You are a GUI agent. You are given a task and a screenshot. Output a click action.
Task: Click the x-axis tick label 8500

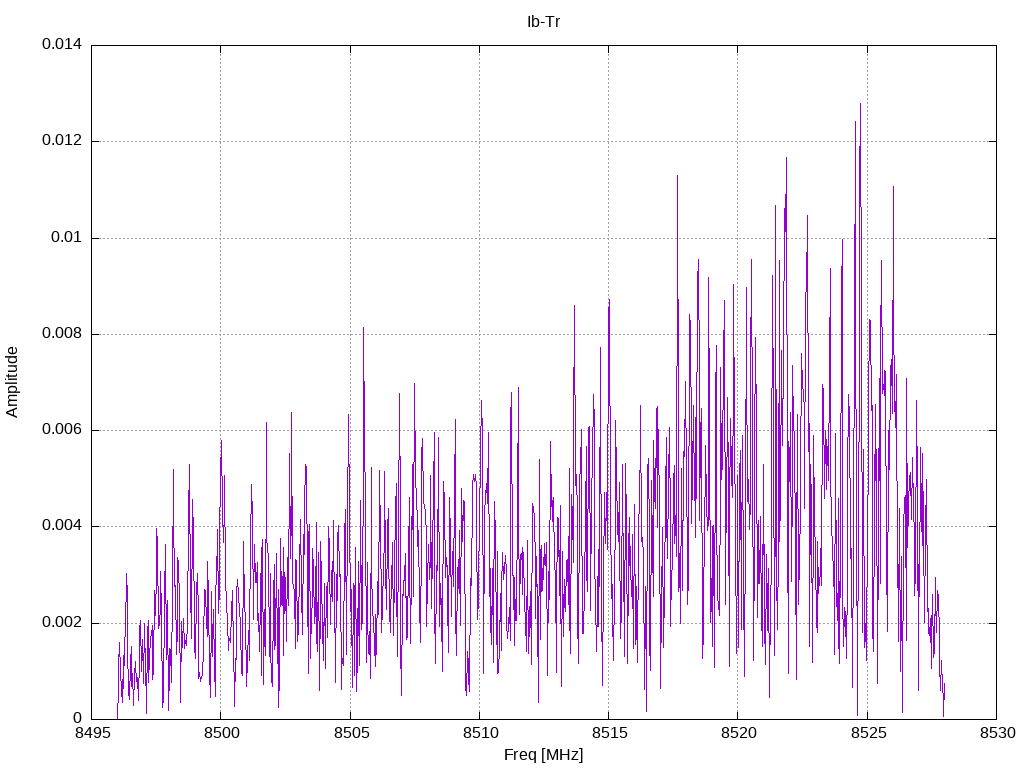pyautogui.click(x=221, y=733)
